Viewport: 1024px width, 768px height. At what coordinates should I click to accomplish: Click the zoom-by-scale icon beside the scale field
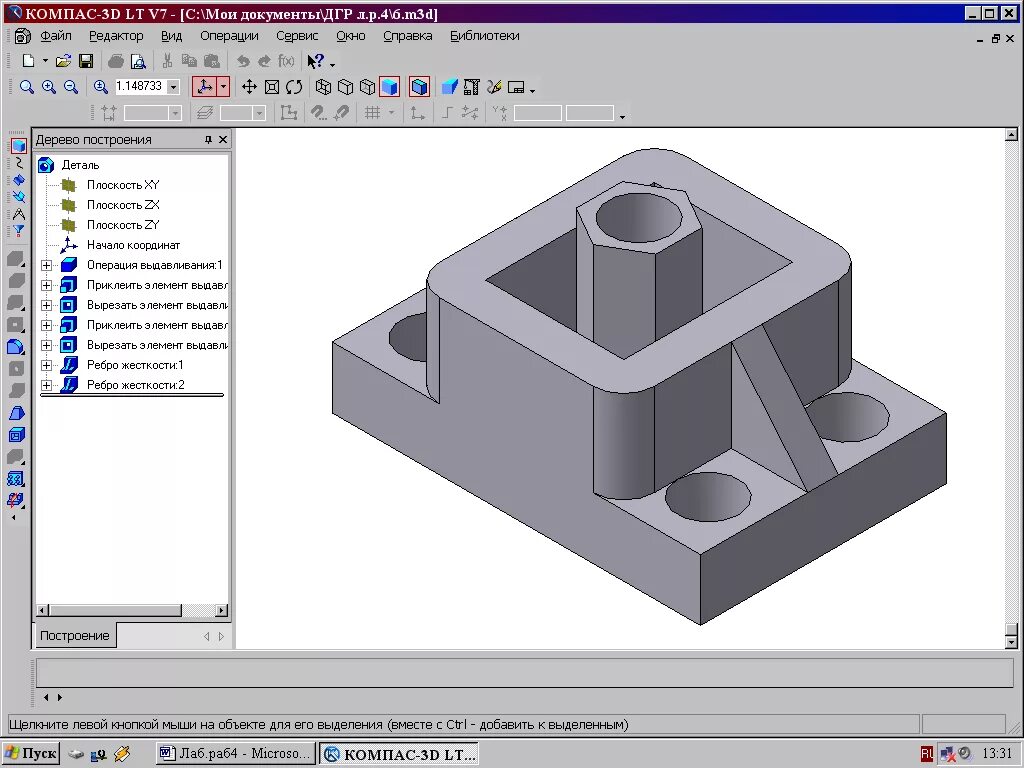(x=101, y=87)
